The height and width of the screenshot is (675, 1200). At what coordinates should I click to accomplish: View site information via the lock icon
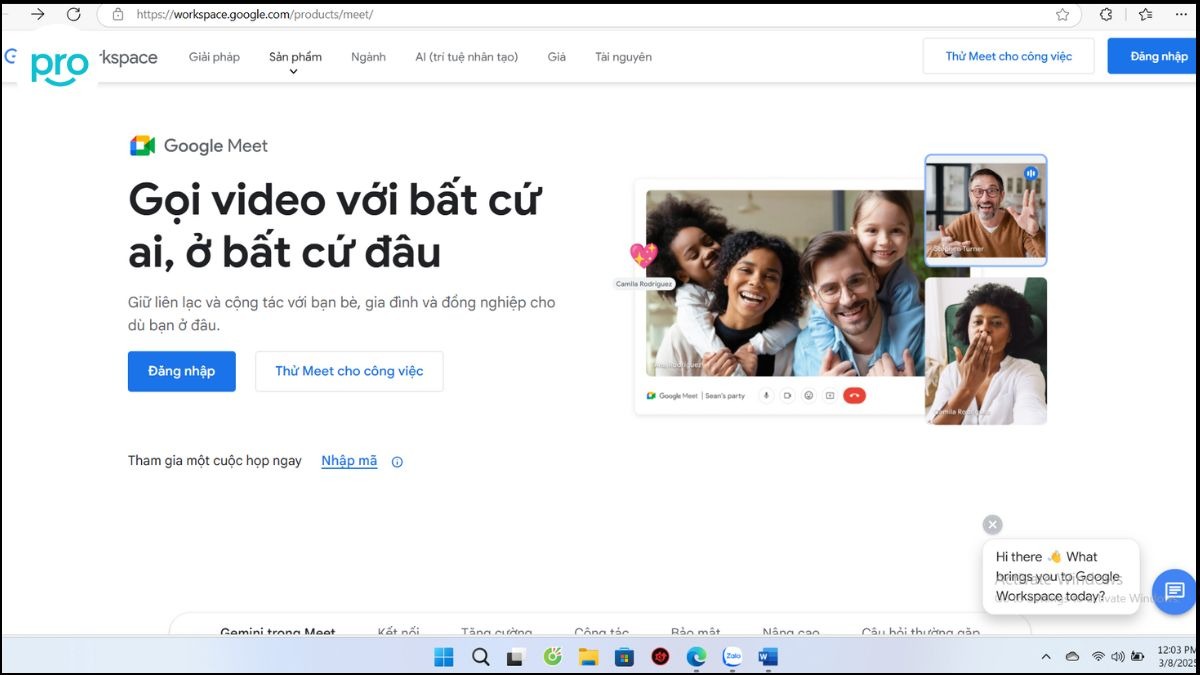click(x=118, y=15)
